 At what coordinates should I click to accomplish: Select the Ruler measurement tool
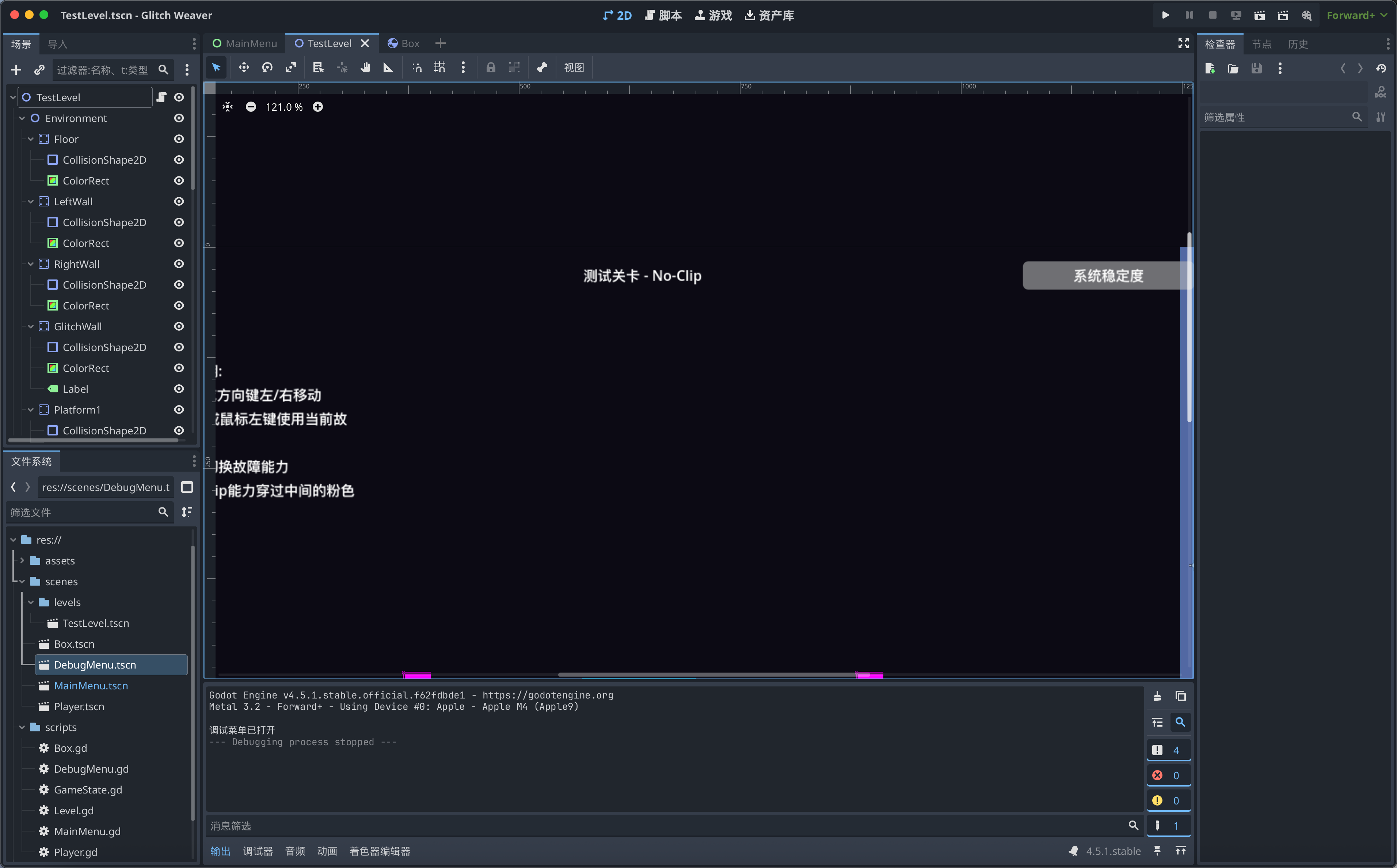tap(389, 68)
